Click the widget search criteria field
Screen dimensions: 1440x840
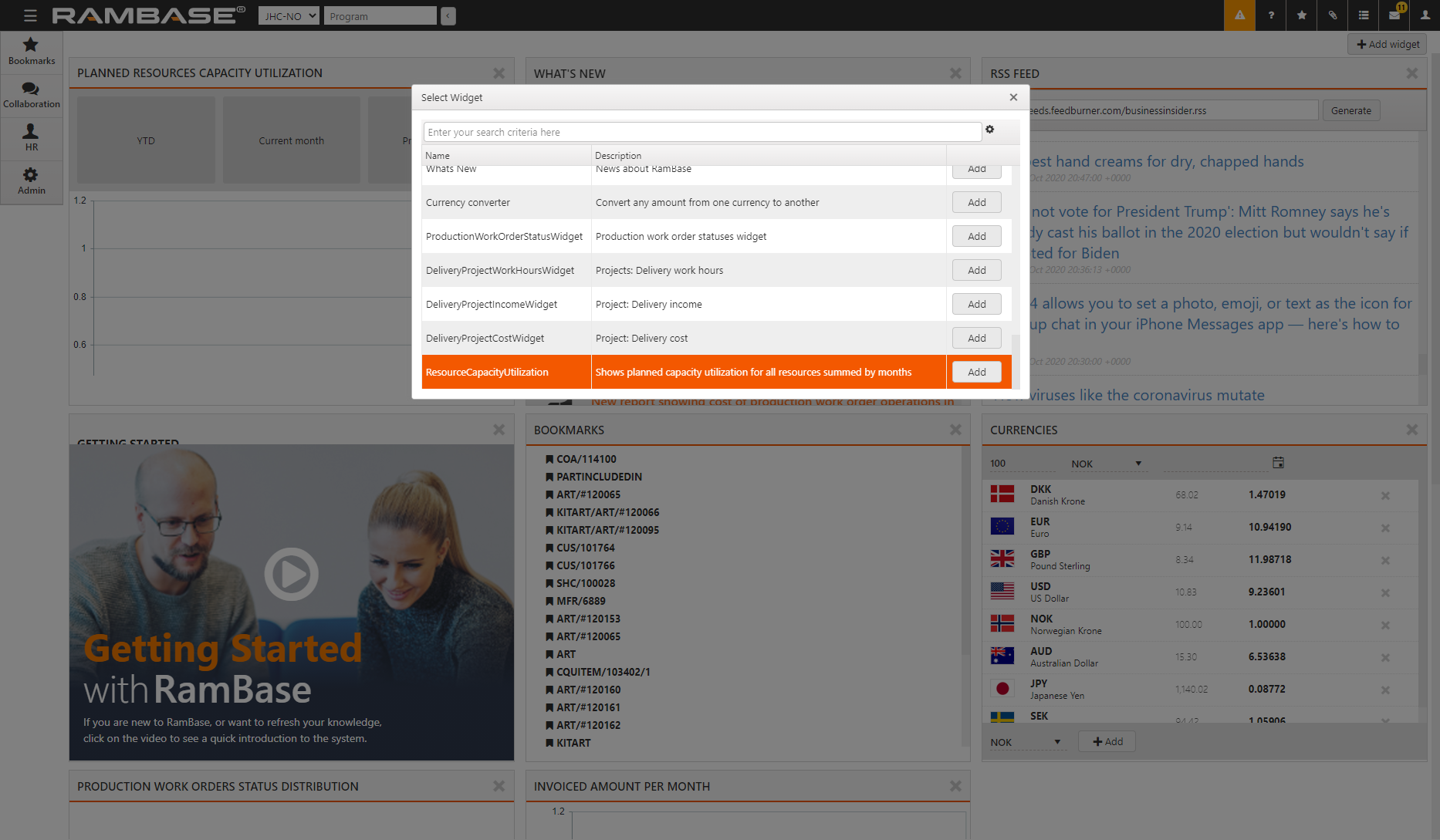pos(701,133)
